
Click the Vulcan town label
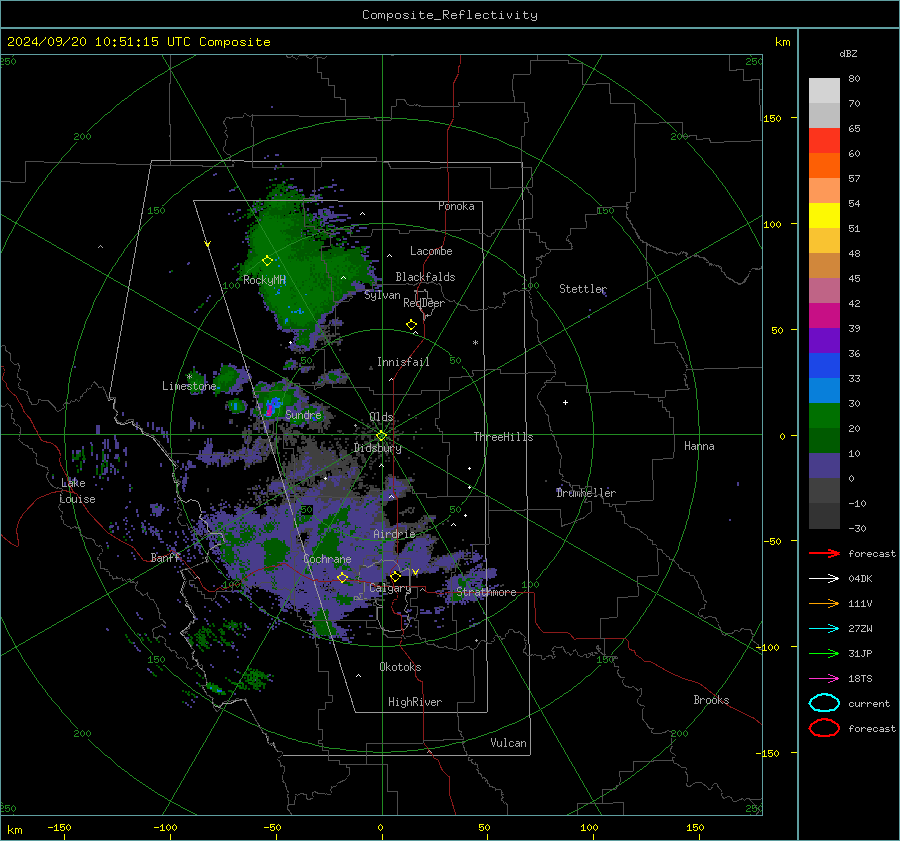(508, 743)
